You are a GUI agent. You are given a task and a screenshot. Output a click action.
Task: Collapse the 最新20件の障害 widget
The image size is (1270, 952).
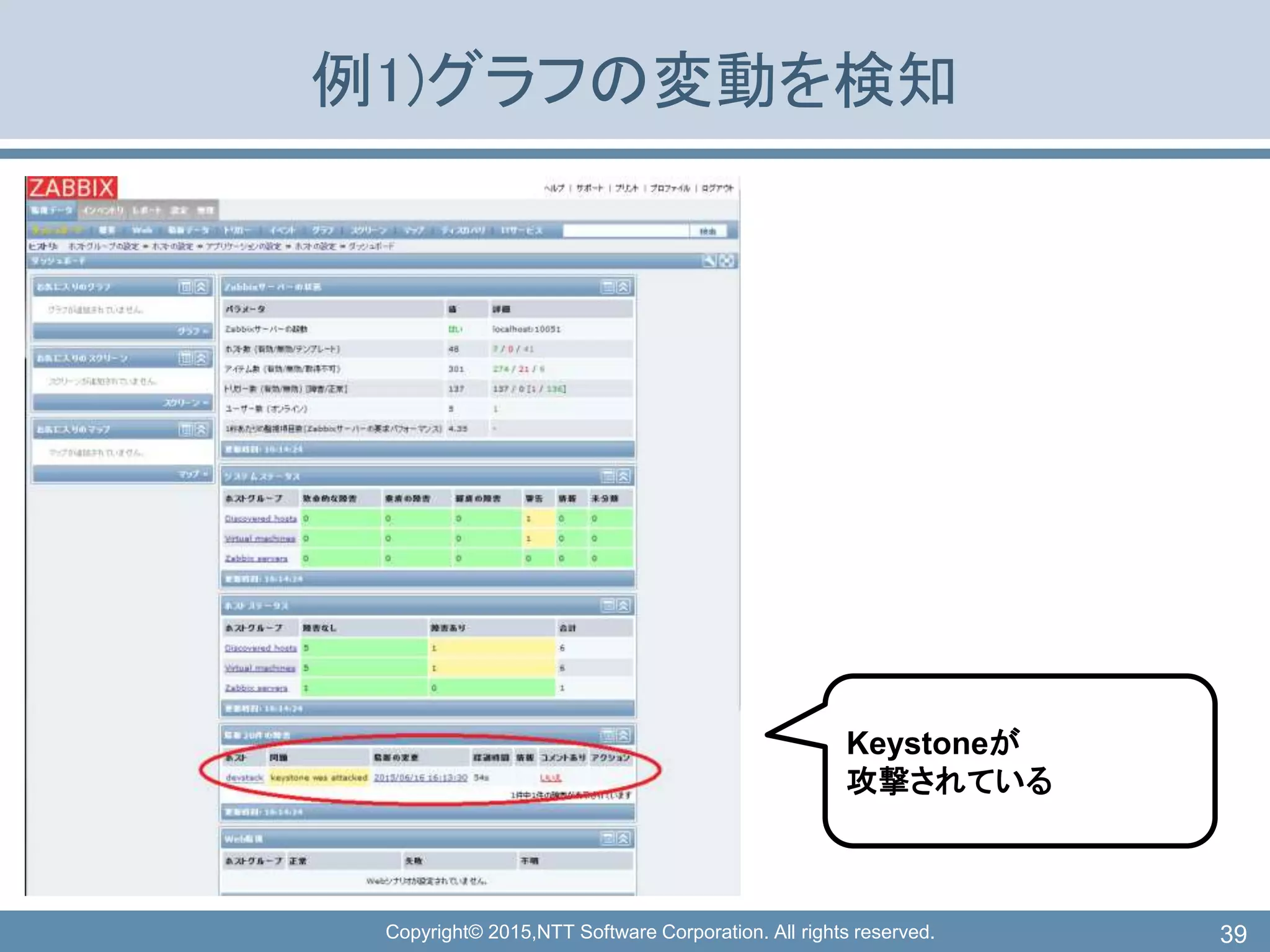click(x=624, y=735)
